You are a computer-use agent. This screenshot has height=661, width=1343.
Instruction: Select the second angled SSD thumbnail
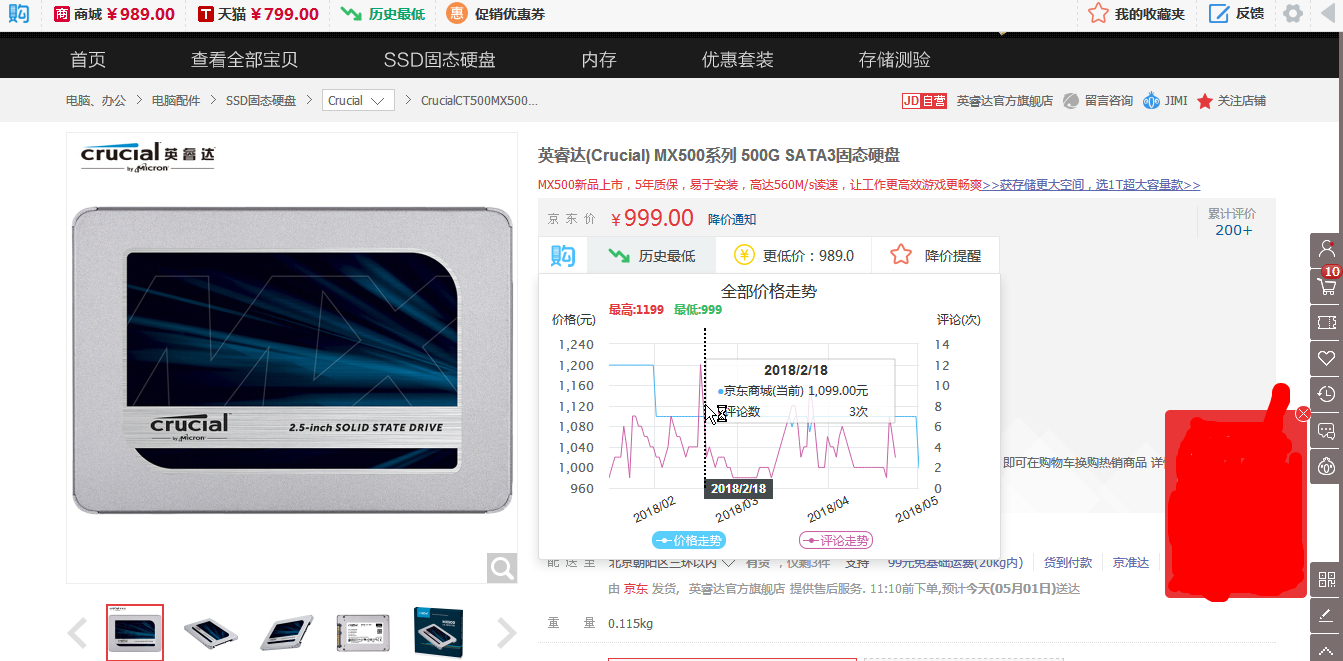tap(211, 633)
